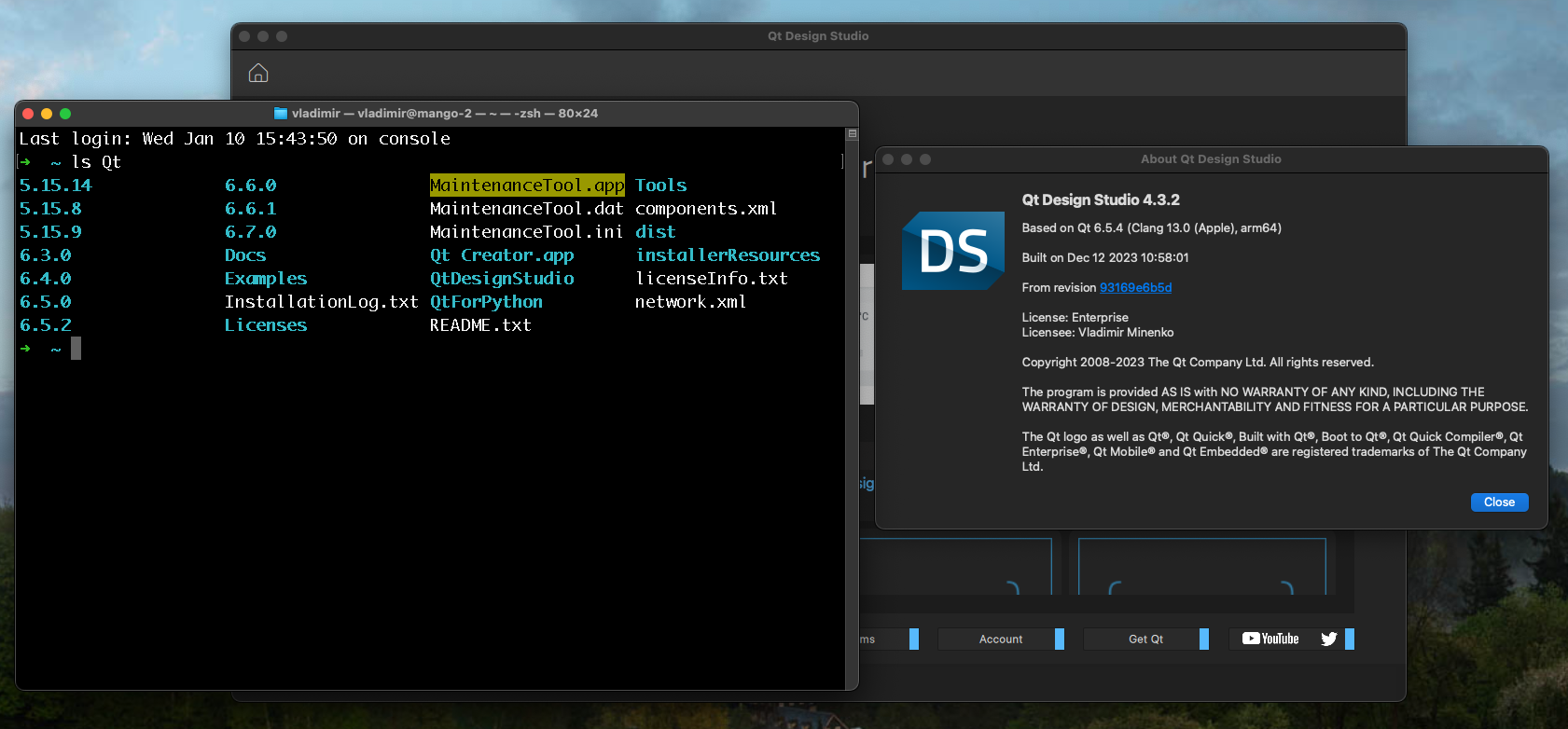Click 'Built on Dec 12 2023' text

1105,257
